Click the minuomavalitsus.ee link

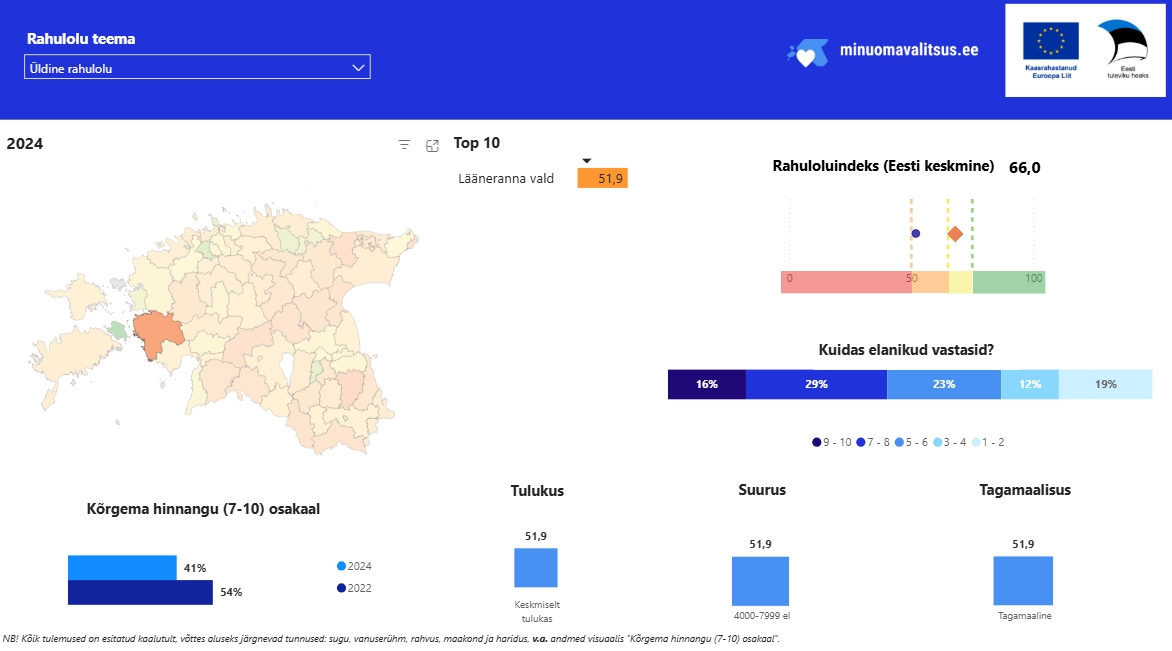click(909, 50)
